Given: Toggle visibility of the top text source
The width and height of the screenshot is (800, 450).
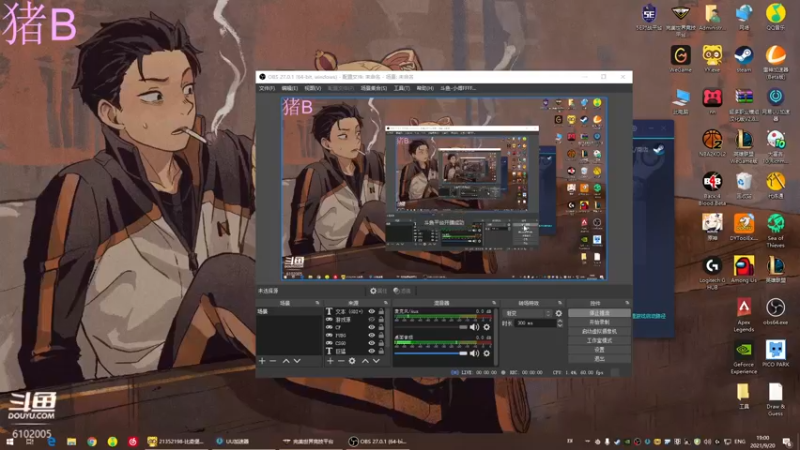Looking at the screenshot, I should [x=371, y=311].
